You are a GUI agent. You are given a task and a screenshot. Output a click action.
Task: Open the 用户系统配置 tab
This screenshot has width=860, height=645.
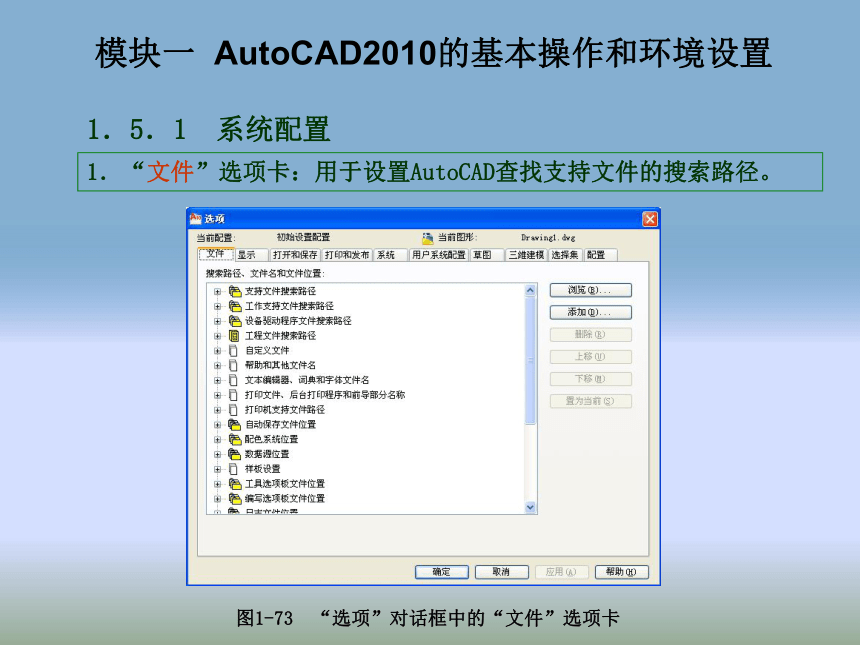coord(439,255)
